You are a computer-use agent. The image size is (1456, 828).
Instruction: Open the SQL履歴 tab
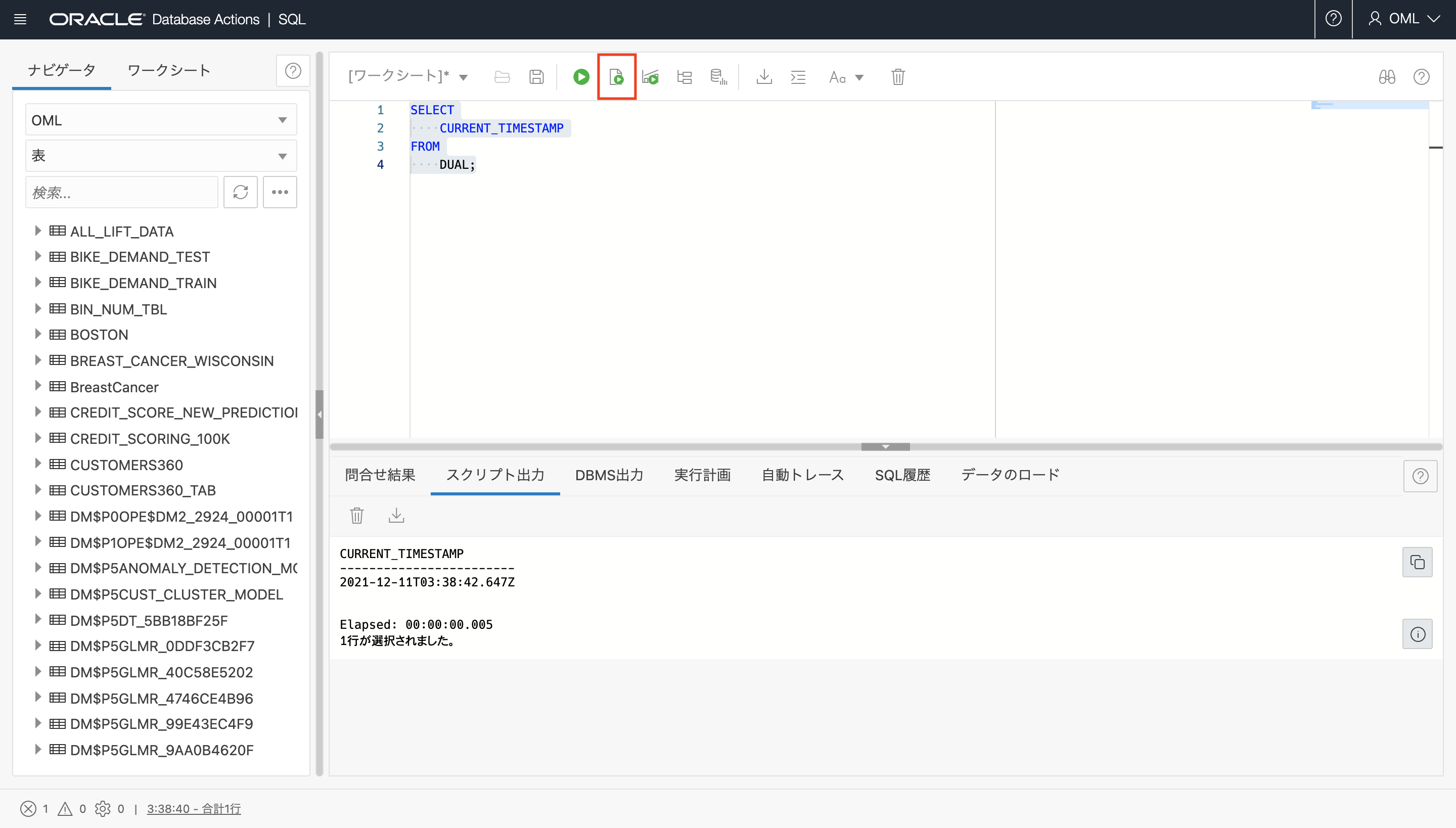tap(902, 475)
